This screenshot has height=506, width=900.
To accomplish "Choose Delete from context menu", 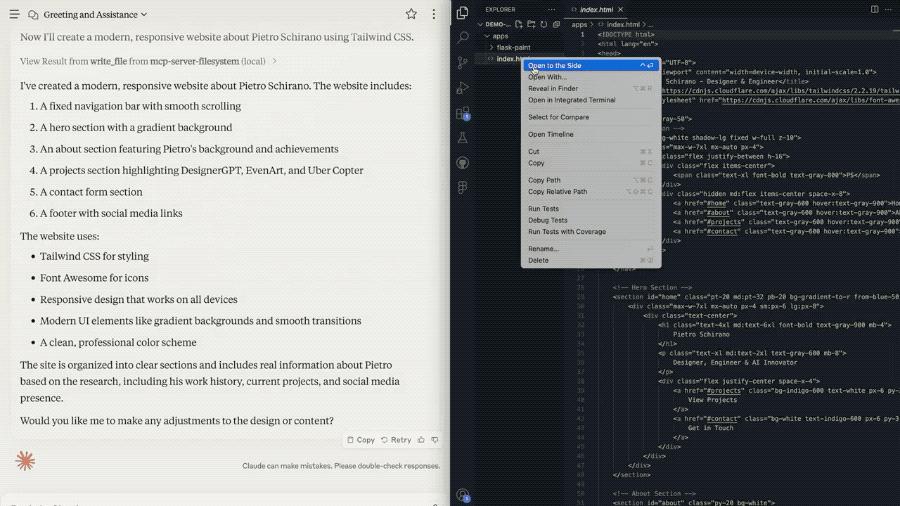I will click(591, 260).
